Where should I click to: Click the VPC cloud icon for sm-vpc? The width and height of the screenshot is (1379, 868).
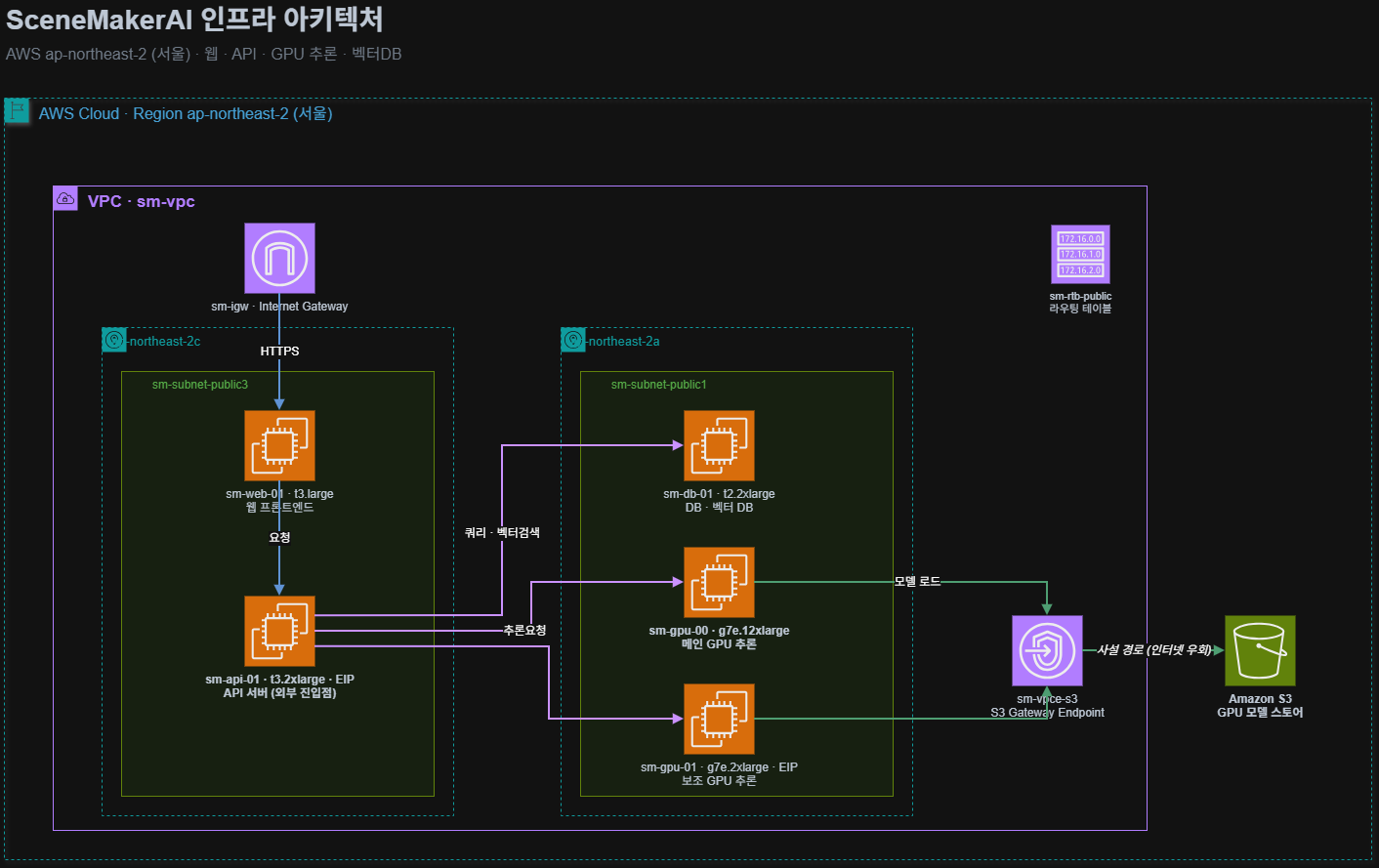[x=65, y=199]
